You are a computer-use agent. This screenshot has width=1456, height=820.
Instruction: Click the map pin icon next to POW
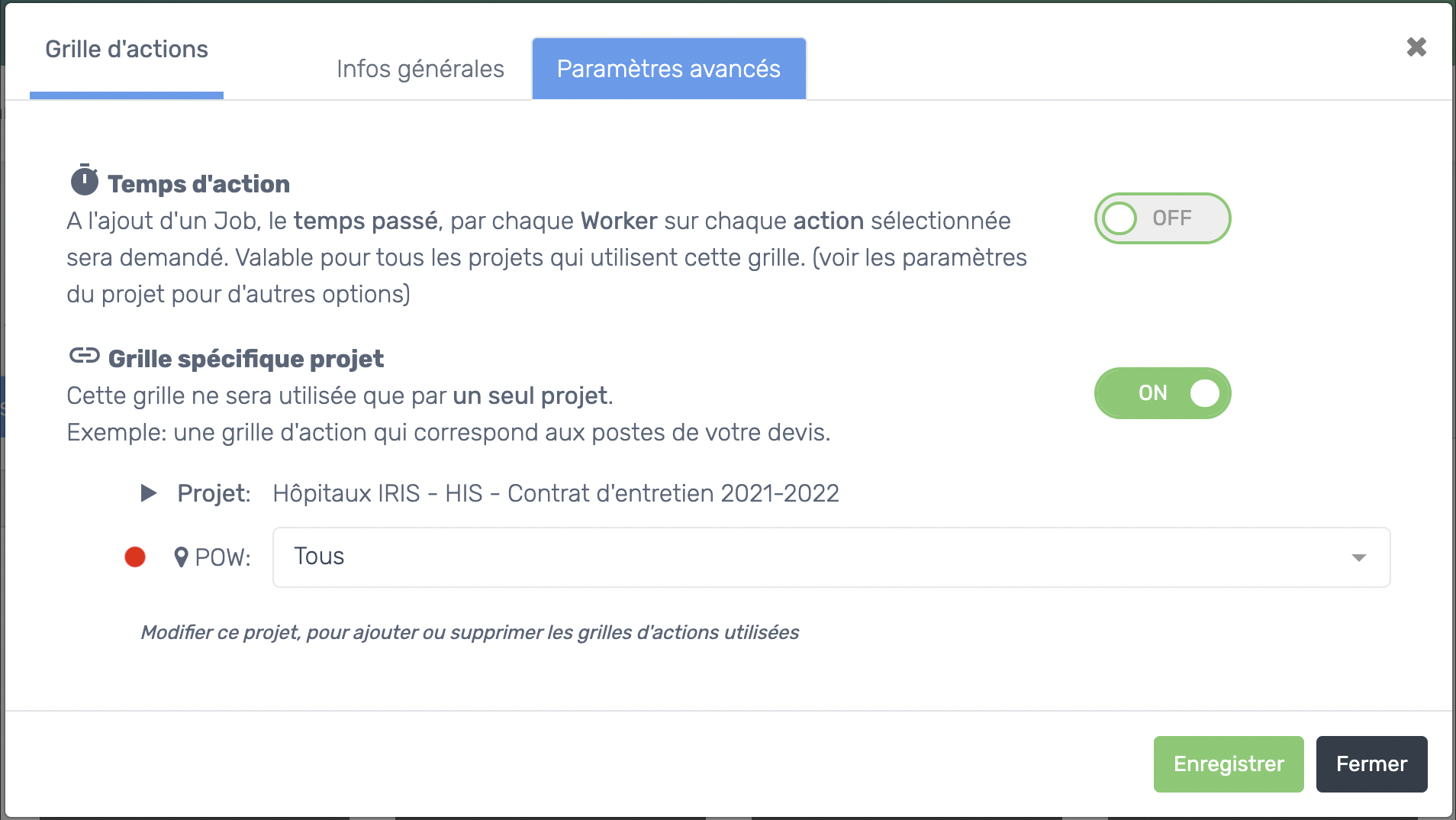181,557
